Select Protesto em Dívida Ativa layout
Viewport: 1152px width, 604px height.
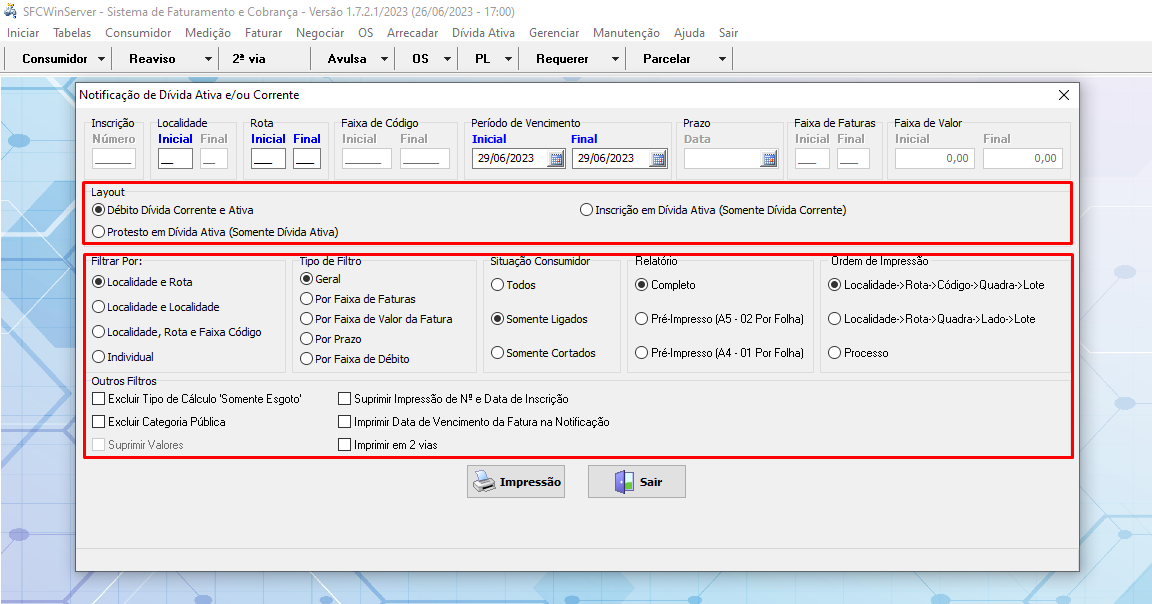coord(98,231)
